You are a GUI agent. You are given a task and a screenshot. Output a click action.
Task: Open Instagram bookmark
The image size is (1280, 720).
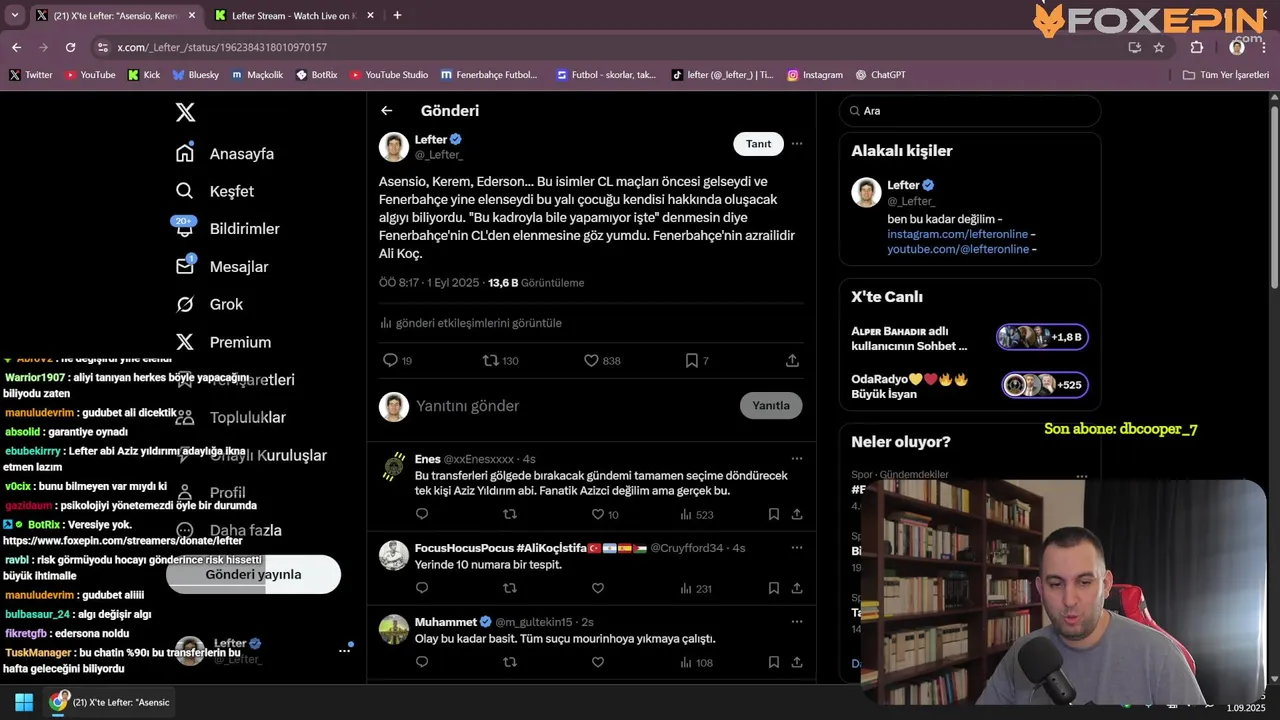(x=814, y=75)
